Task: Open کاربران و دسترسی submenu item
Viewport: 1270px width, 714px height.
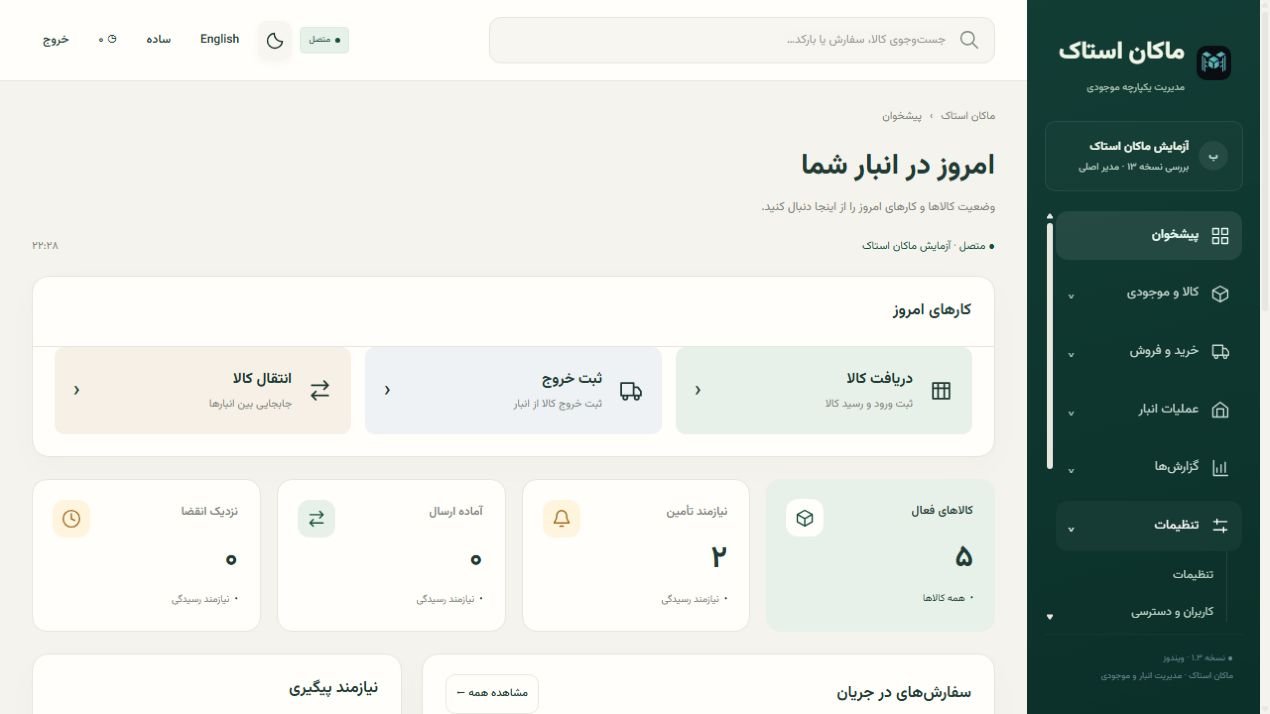Action: pyautogui.click(x=1172, y=611)
